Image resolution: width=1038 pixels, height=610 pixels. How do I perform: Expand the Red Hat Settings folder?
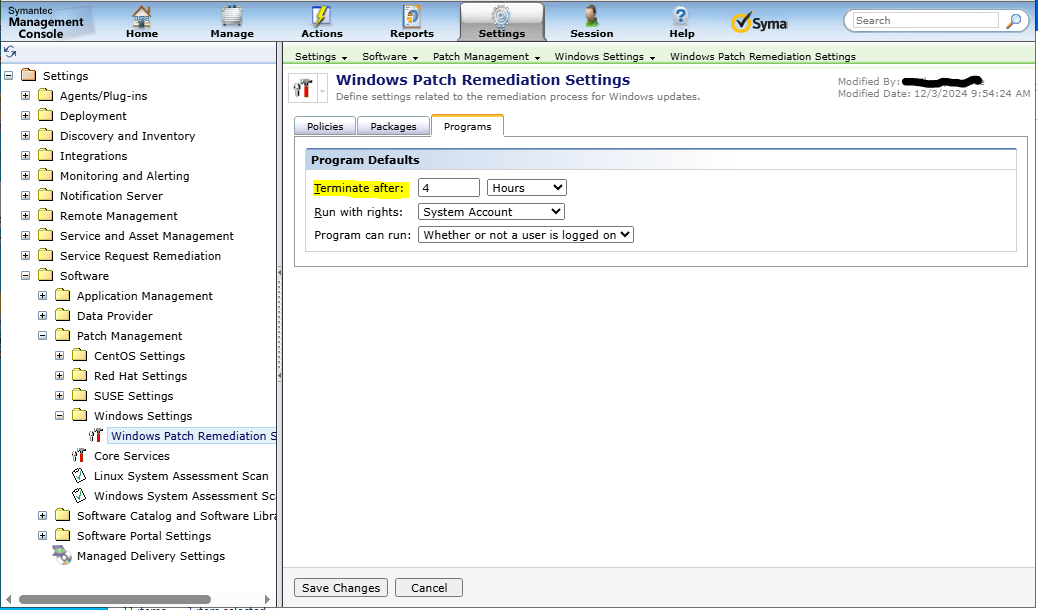tap(60, 376)
